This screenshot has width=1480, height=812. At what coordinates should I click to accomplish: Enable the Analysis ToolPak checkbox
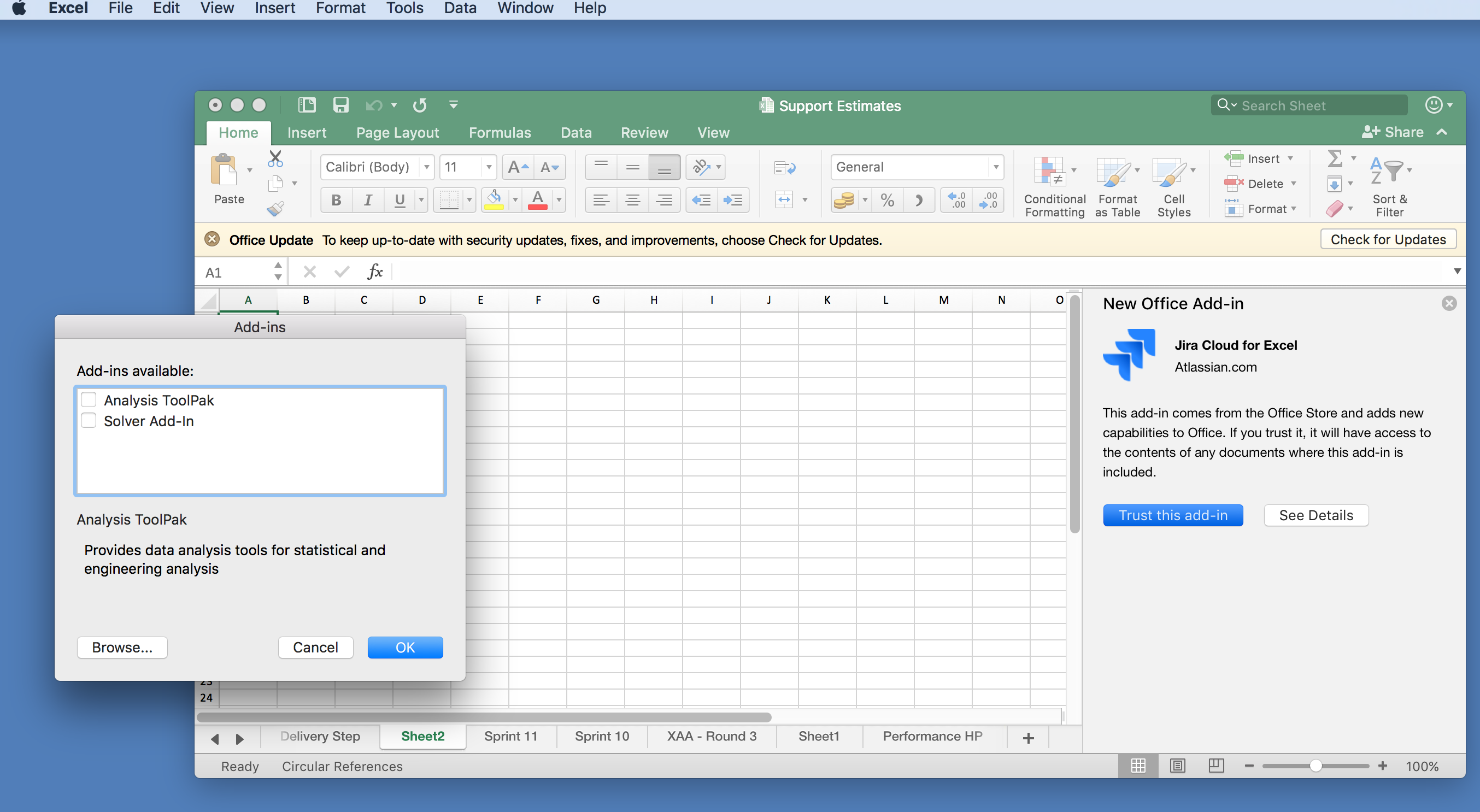(x=89, y=399)
